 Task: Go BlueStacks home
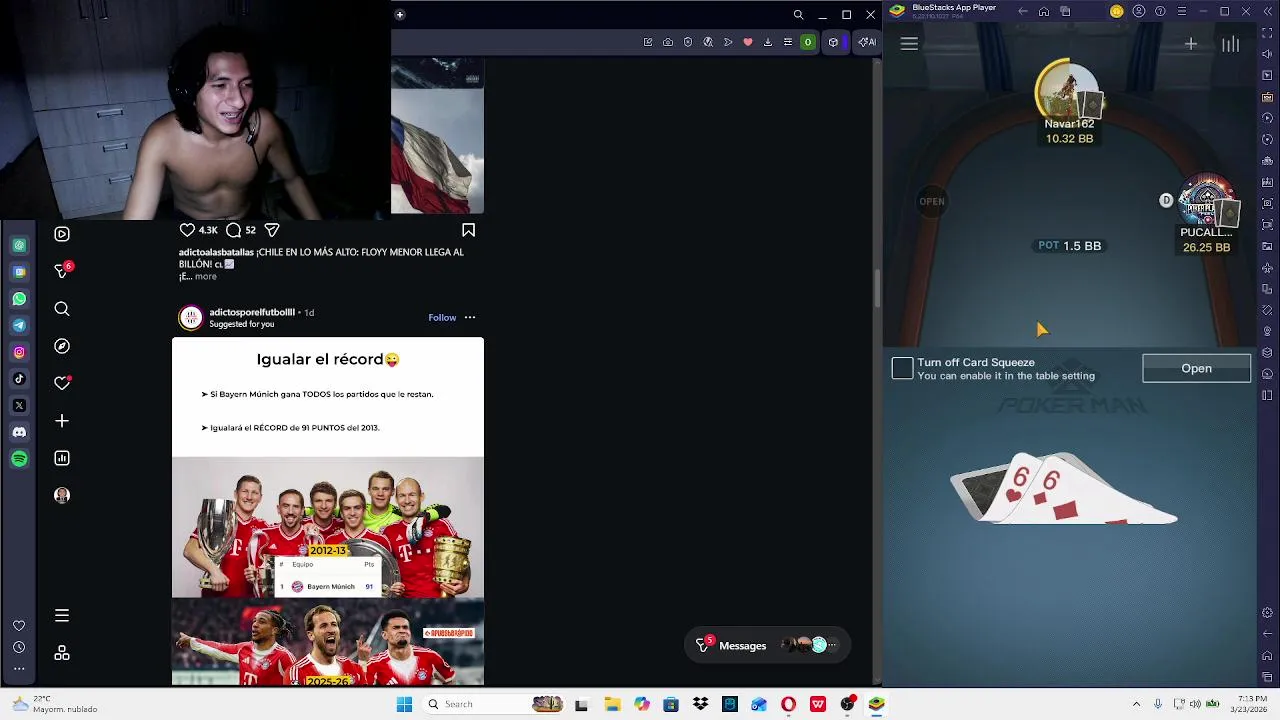coord(1044,11)
